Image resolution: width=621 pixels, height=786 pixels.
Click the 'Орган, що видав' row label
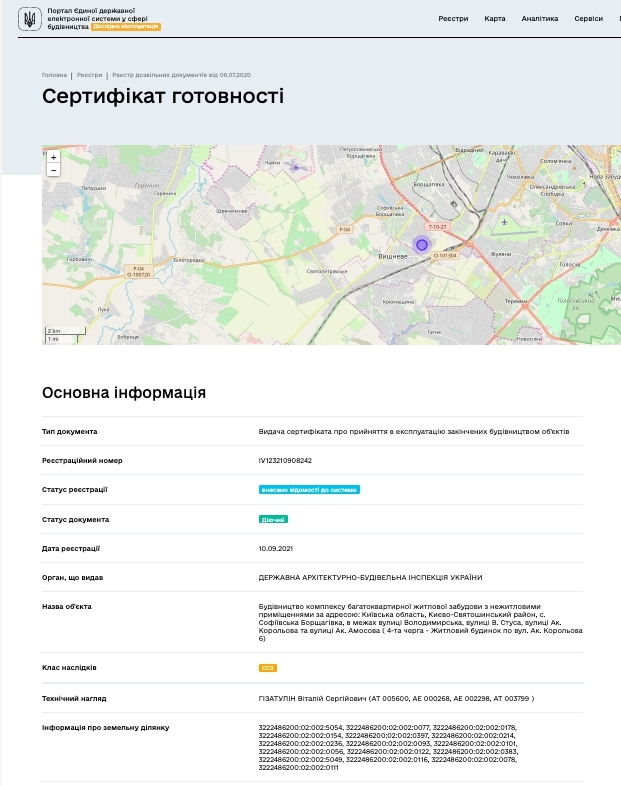(73, 578)
